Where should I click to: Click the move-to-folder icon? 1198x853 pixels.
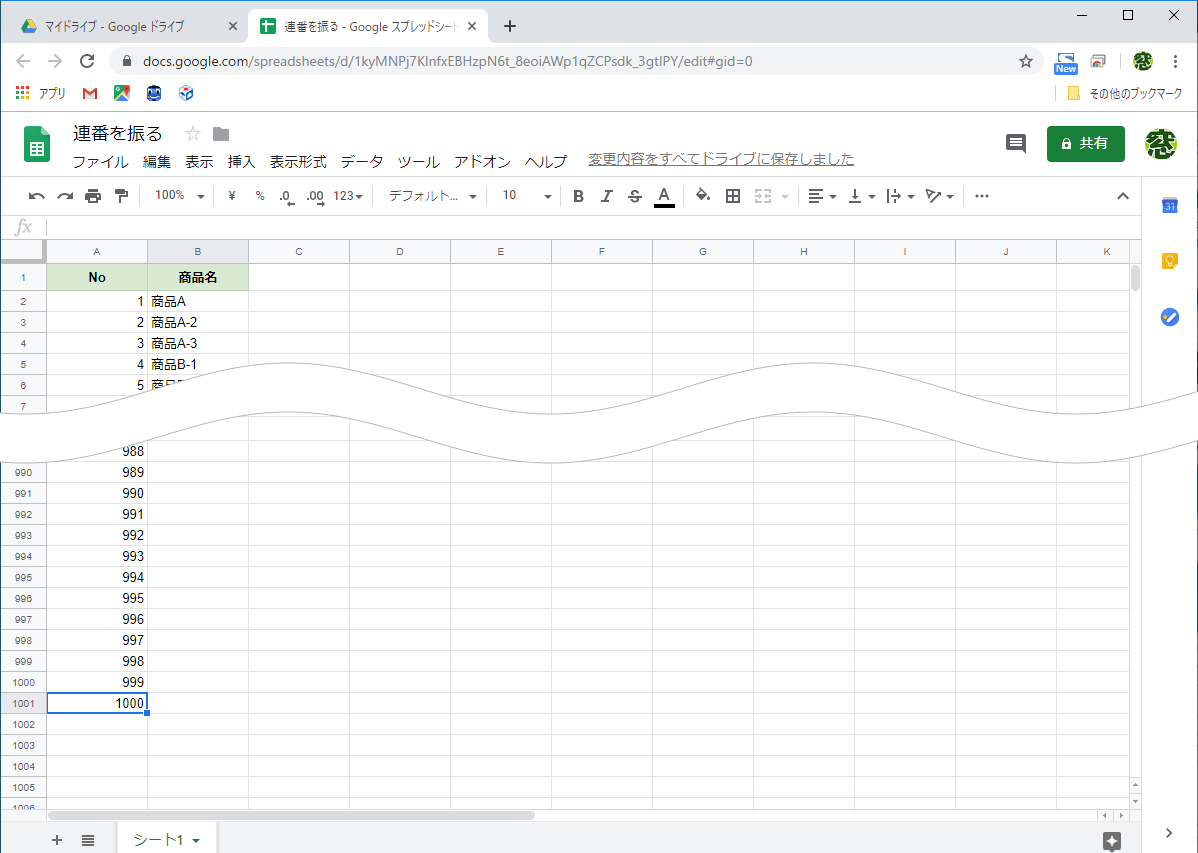(221, 135)
